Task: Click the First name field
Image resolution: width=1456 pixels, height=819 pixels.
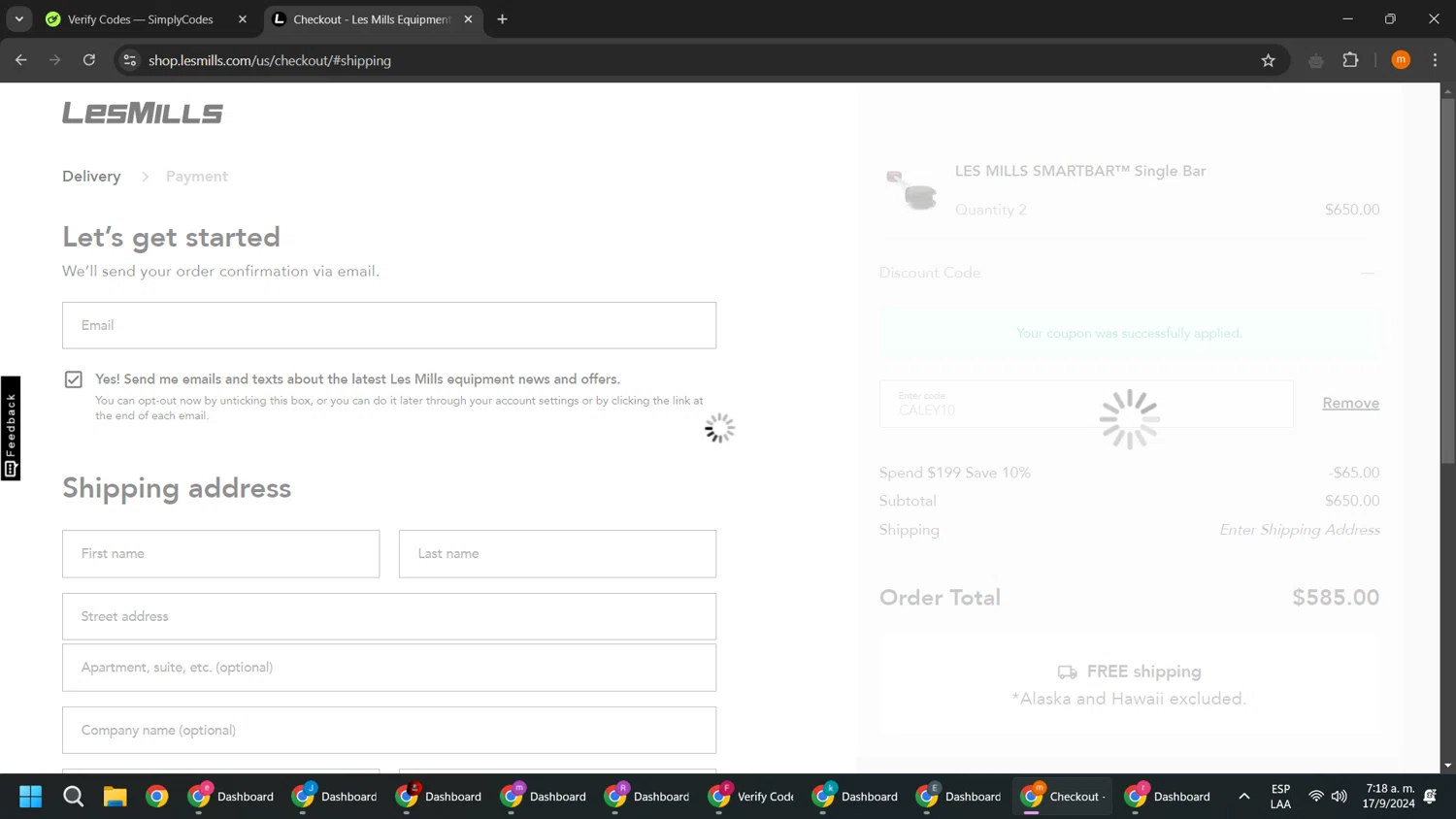Action: click(x=221, y=554)
